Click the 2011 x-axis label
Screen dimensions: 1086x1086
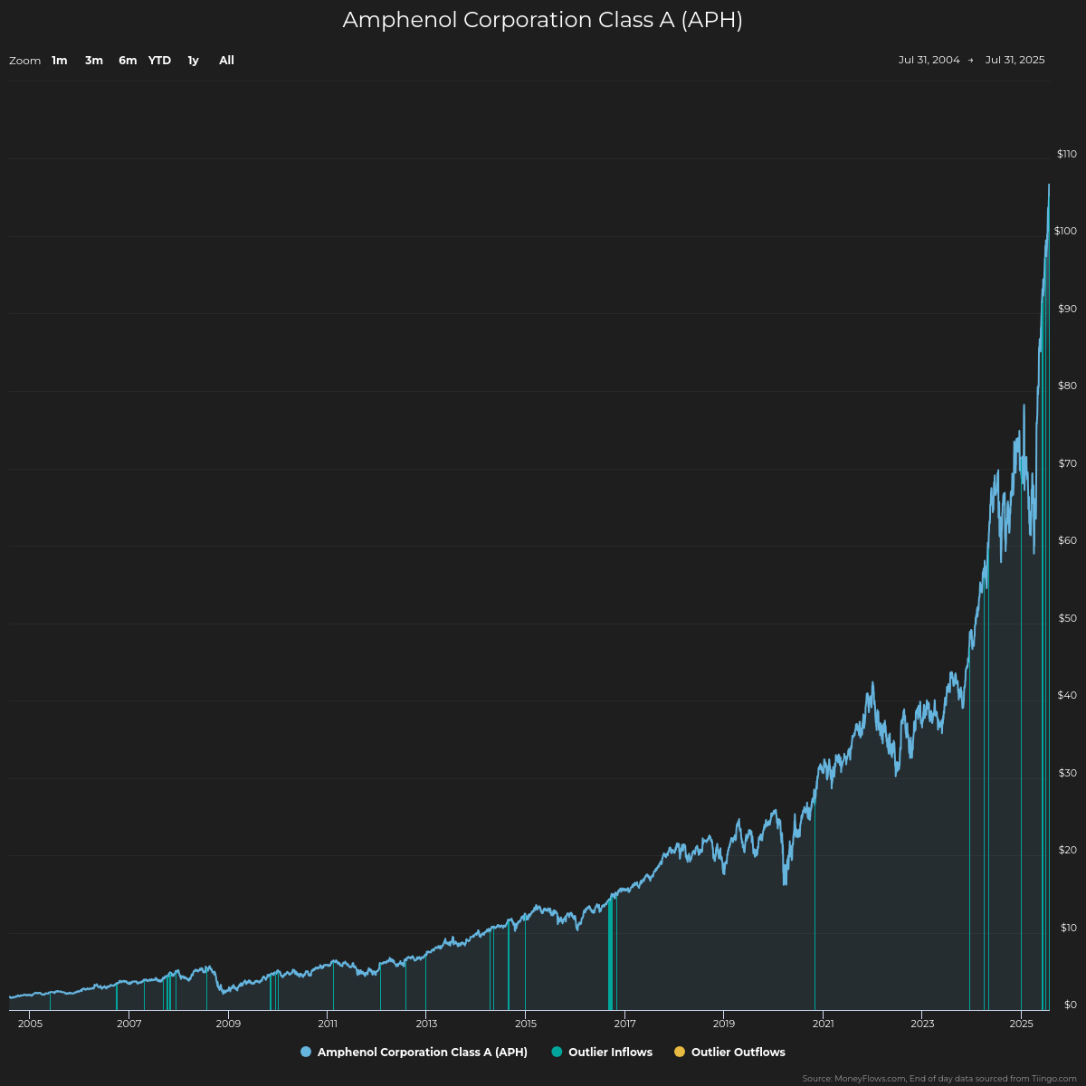[327, 1023]
